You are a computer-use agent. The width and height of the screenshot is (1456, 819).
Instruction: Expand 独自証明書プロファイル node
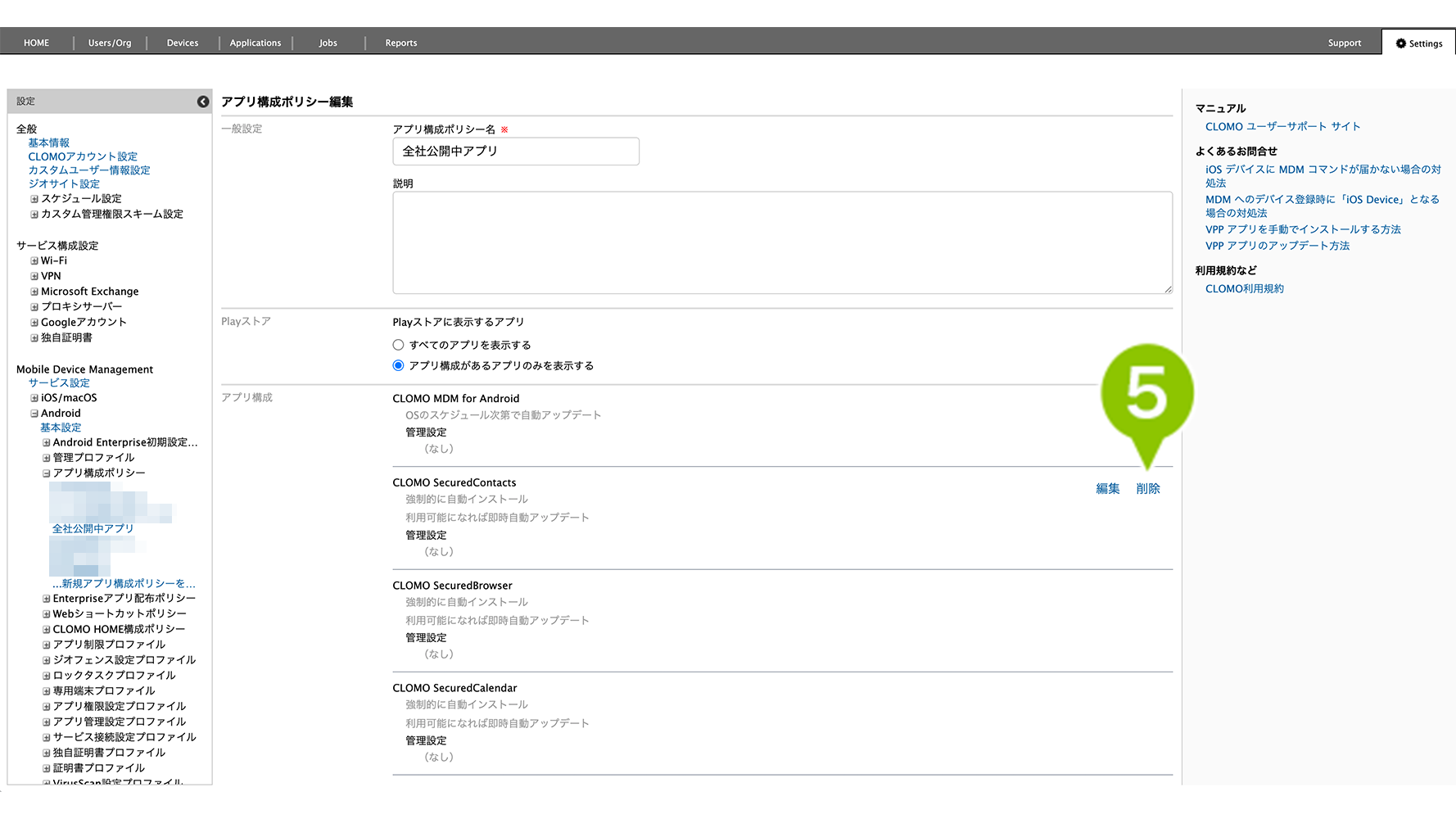[x=47, y=753]
